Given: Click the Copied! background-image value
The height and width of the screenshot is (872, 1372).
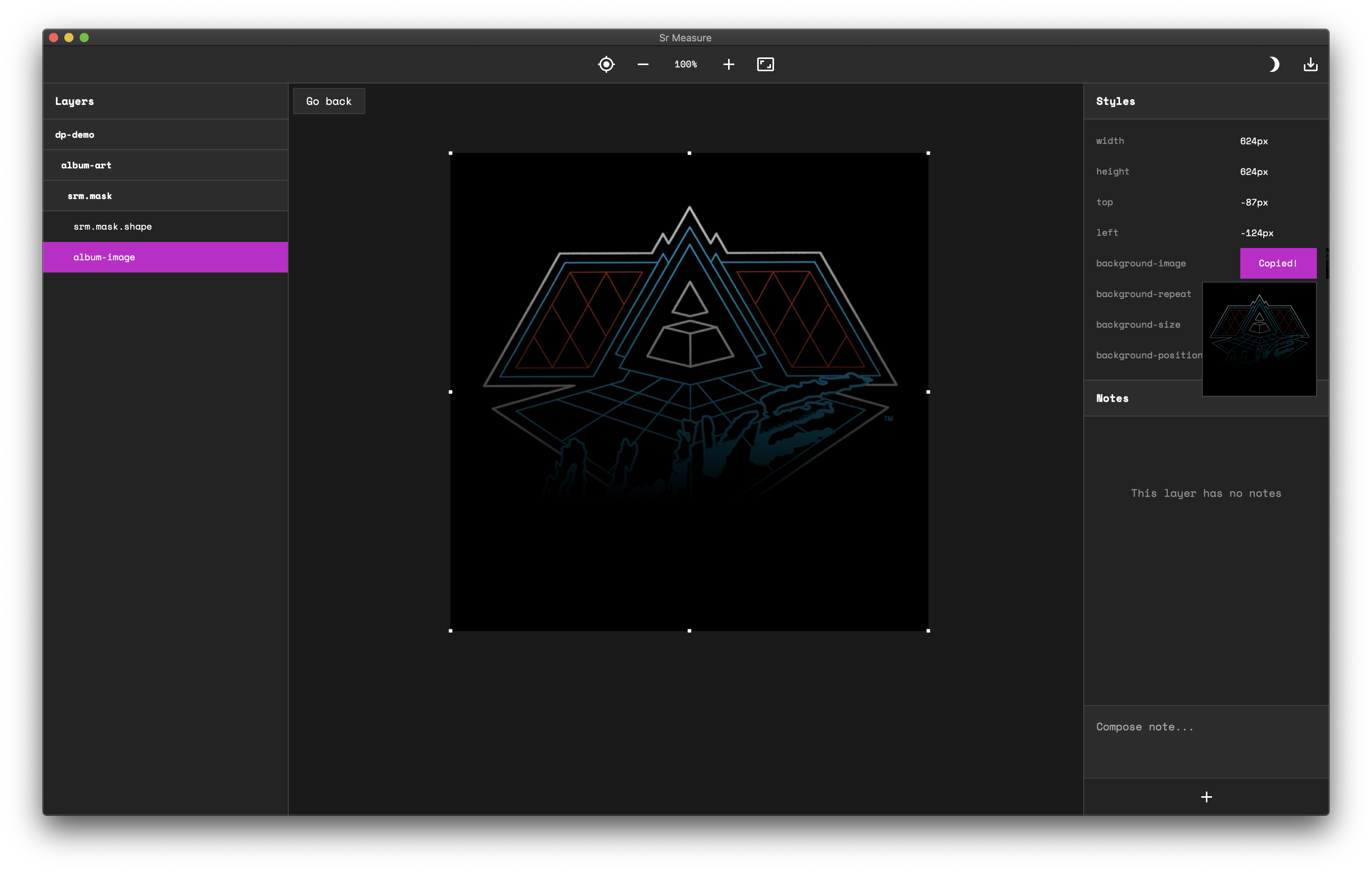Looking at the screenshot, I should click(x=1277, y=263).
